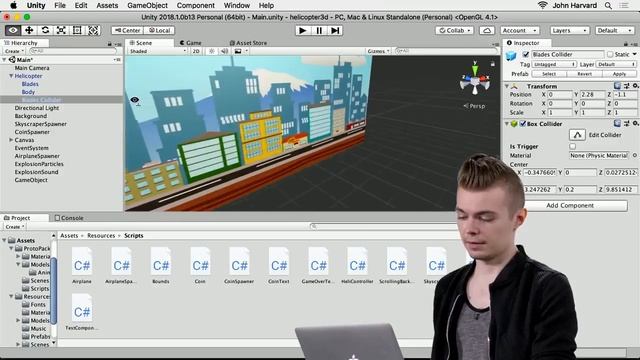Viewport: 640px width, 360px height.
Task: Open Box Collider settings gear
Action: click(635, 123)
